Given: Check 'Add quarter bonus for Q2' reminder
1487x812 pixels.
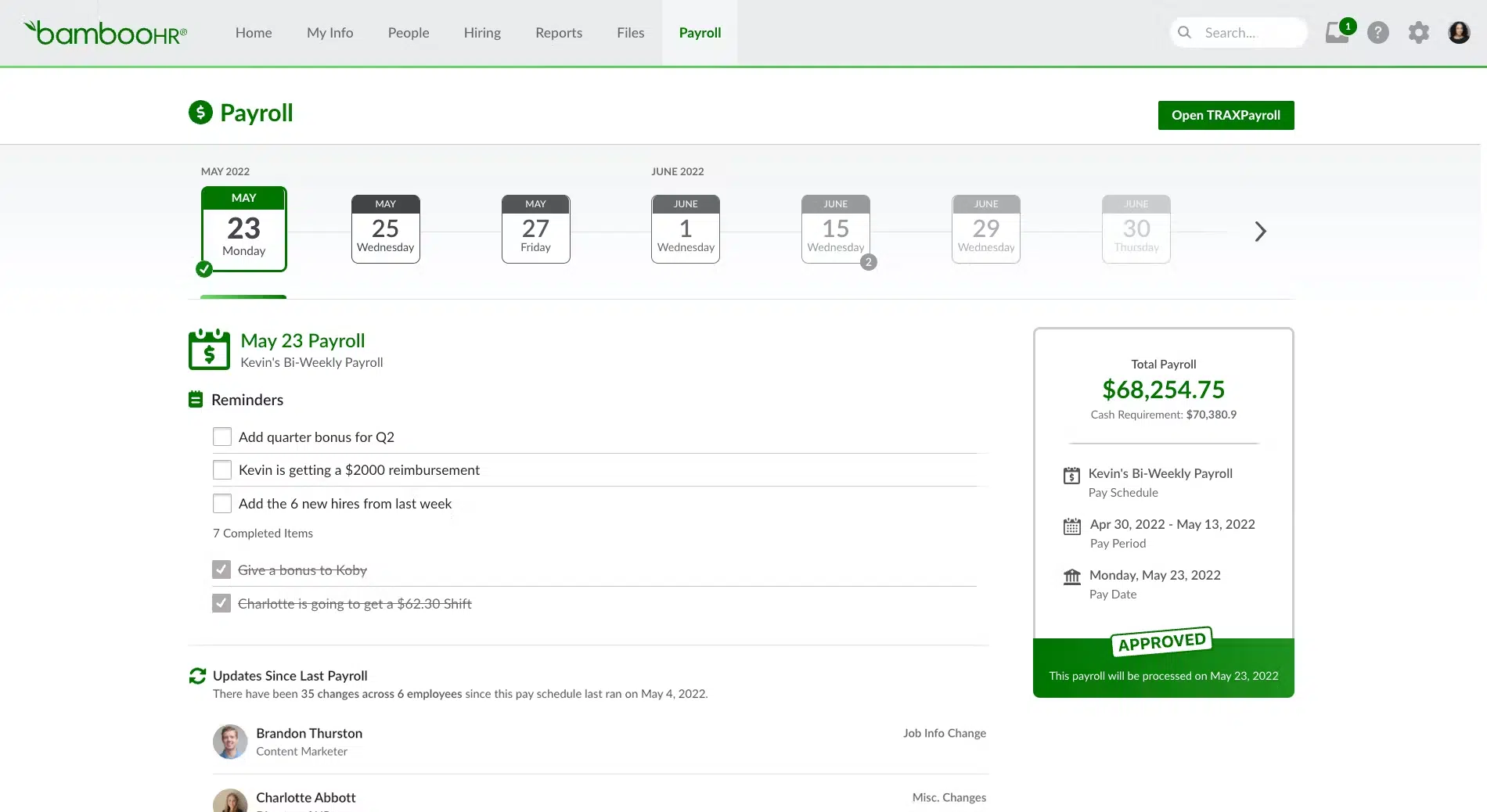Looking at the screenshot, I should click(x=222, y=437).
